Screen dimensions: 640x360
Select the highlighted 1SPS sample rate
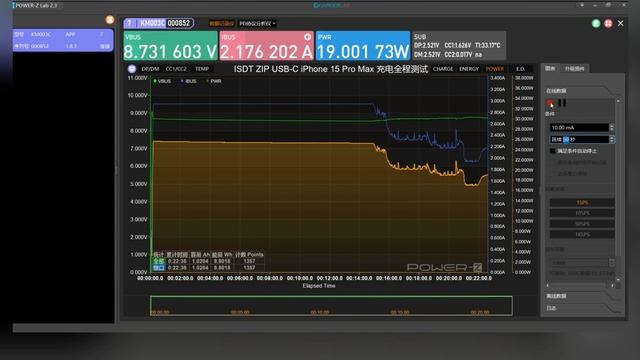[x=582, y=202]
